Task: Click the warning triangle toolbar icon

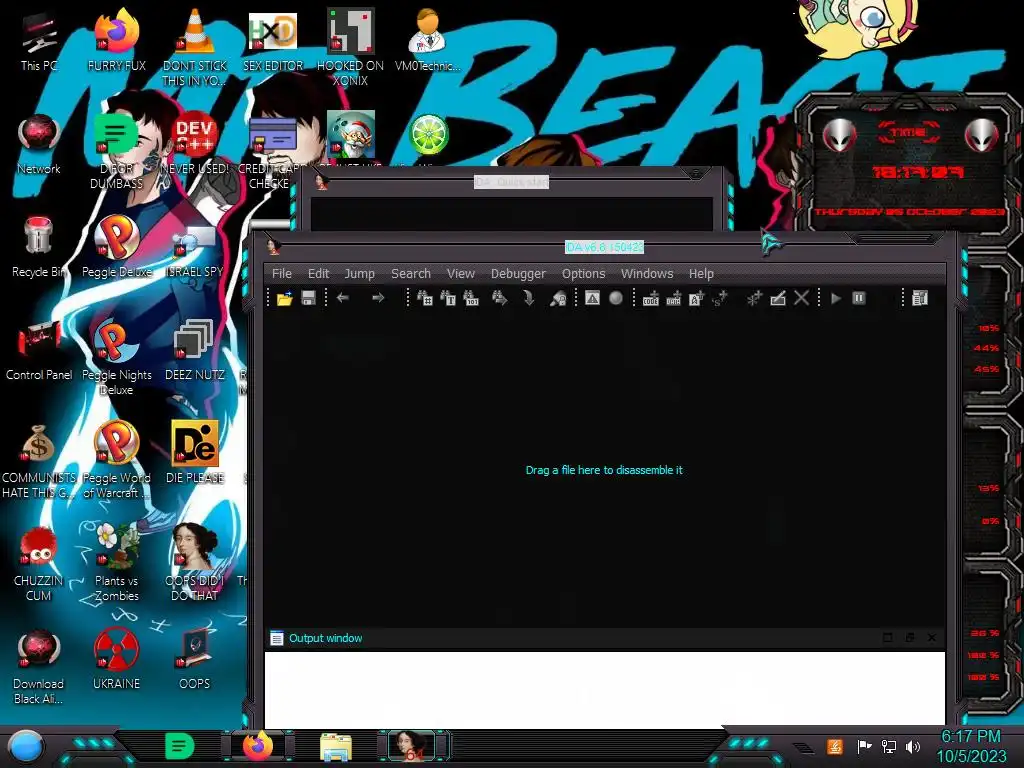Action: (592, 298)
